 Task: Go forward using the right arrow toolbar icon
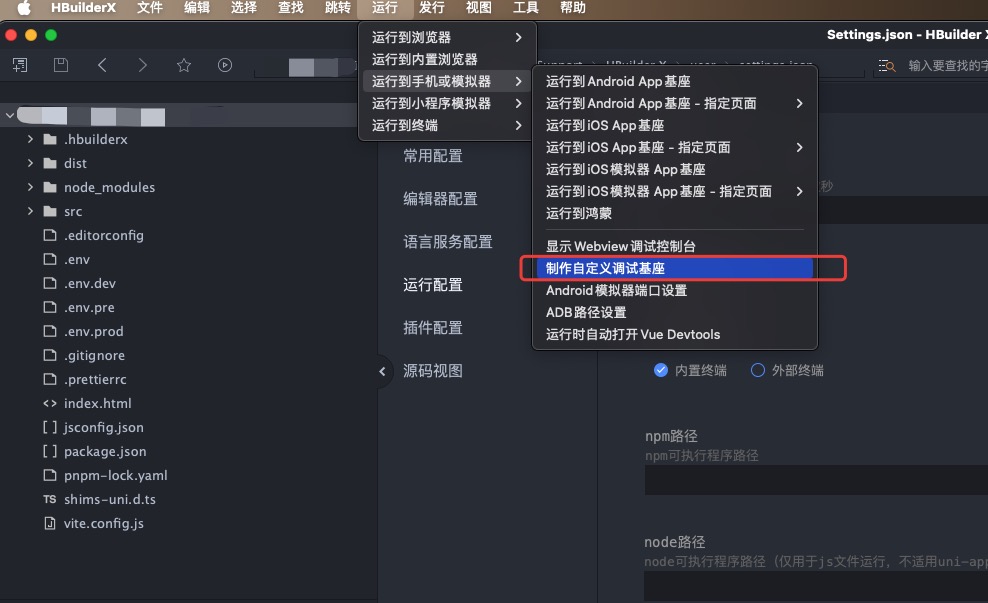point(142,65)
